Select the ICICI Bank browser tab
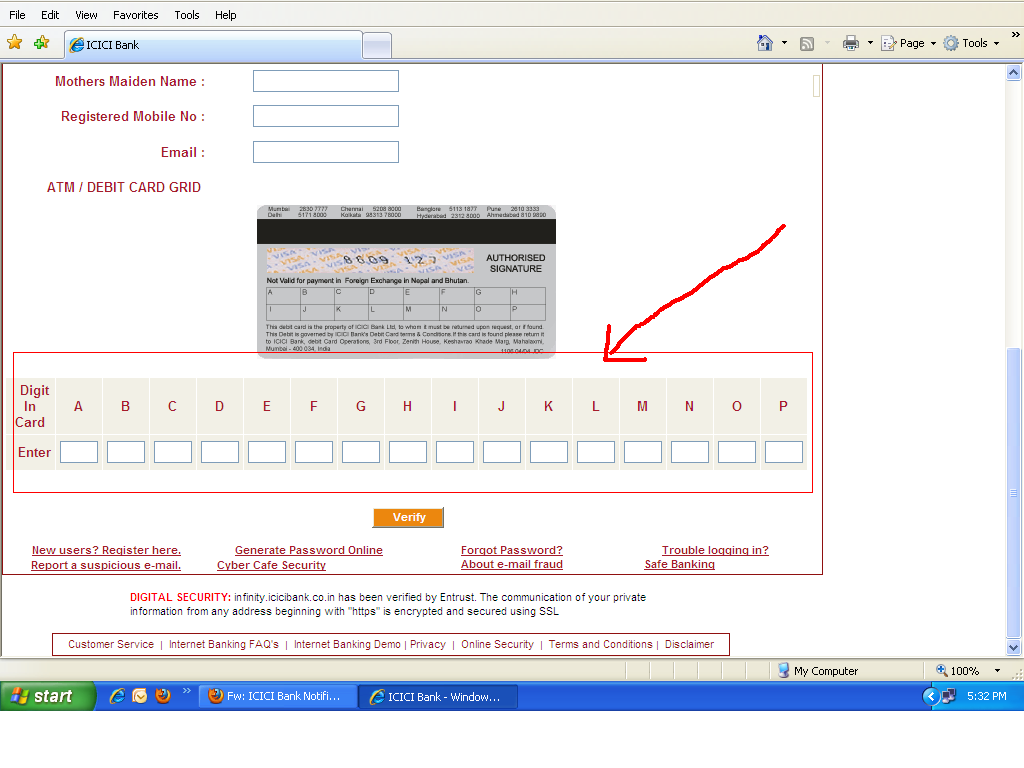1024x768 pixels. coord(213,45)
